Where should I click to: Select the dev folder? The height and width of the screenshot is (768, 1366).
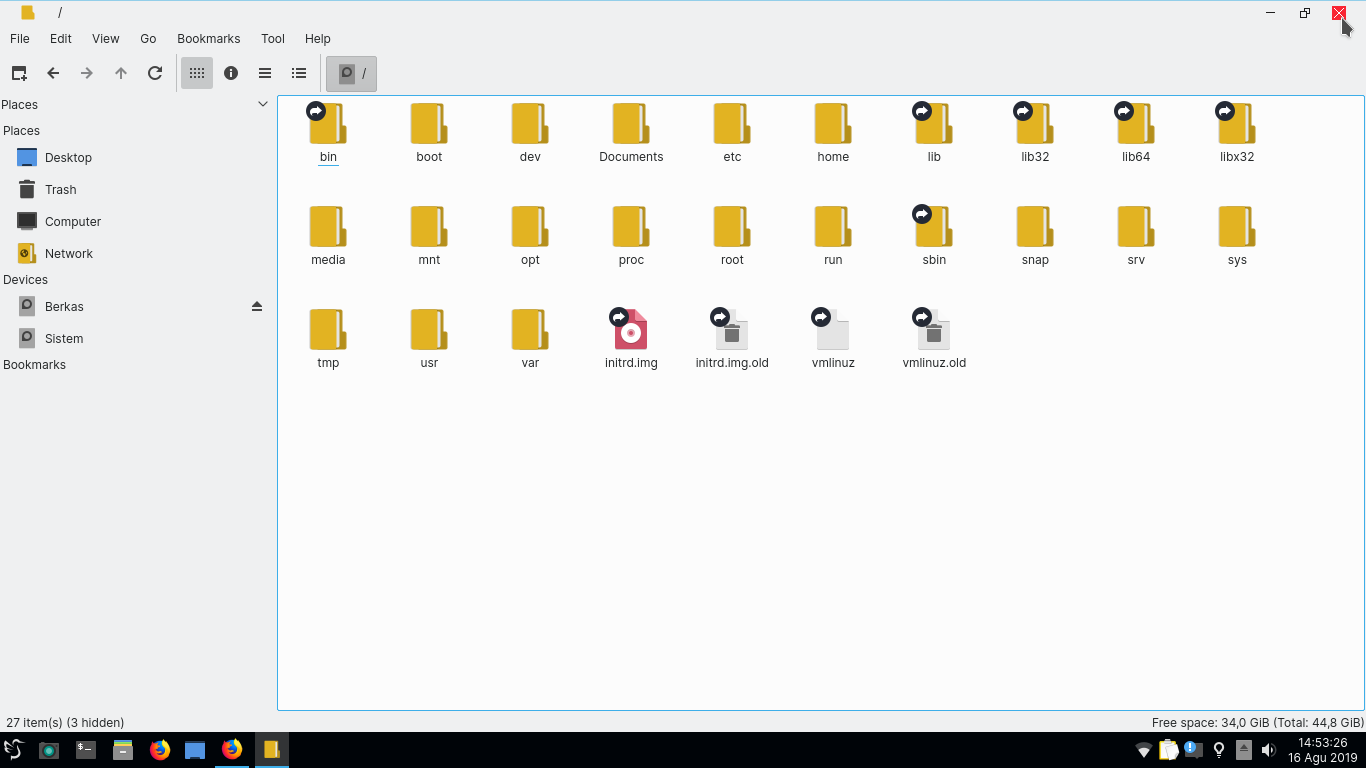(530, 133)
